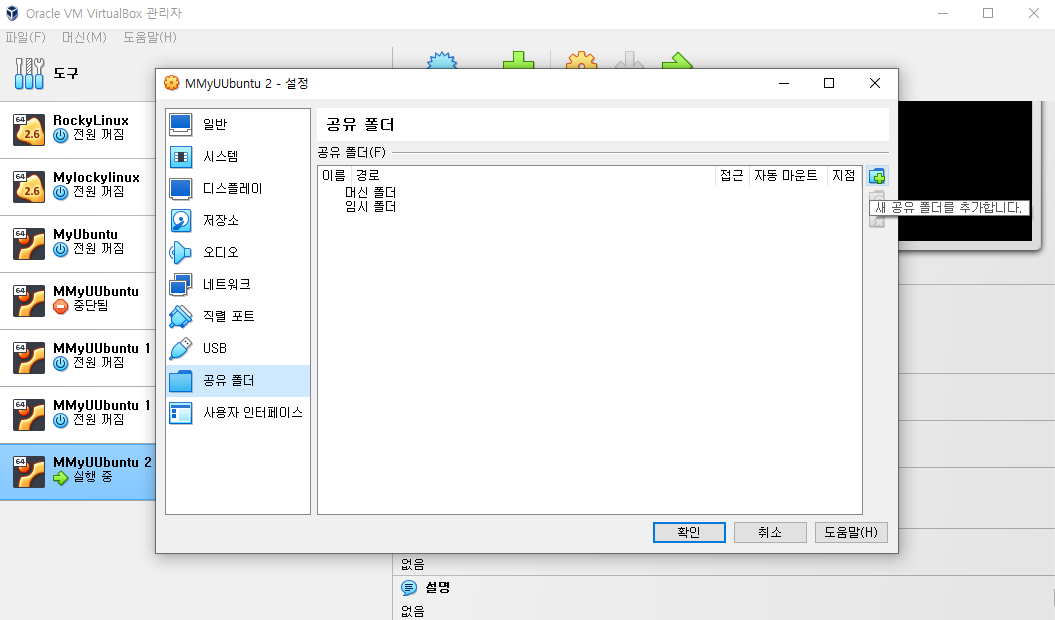This screenshot has width=1055, height=620.
Task: Maximize the MMyUUbuntu 2 settings dialog
Action: pyautogui.click(x=829, y=83)
